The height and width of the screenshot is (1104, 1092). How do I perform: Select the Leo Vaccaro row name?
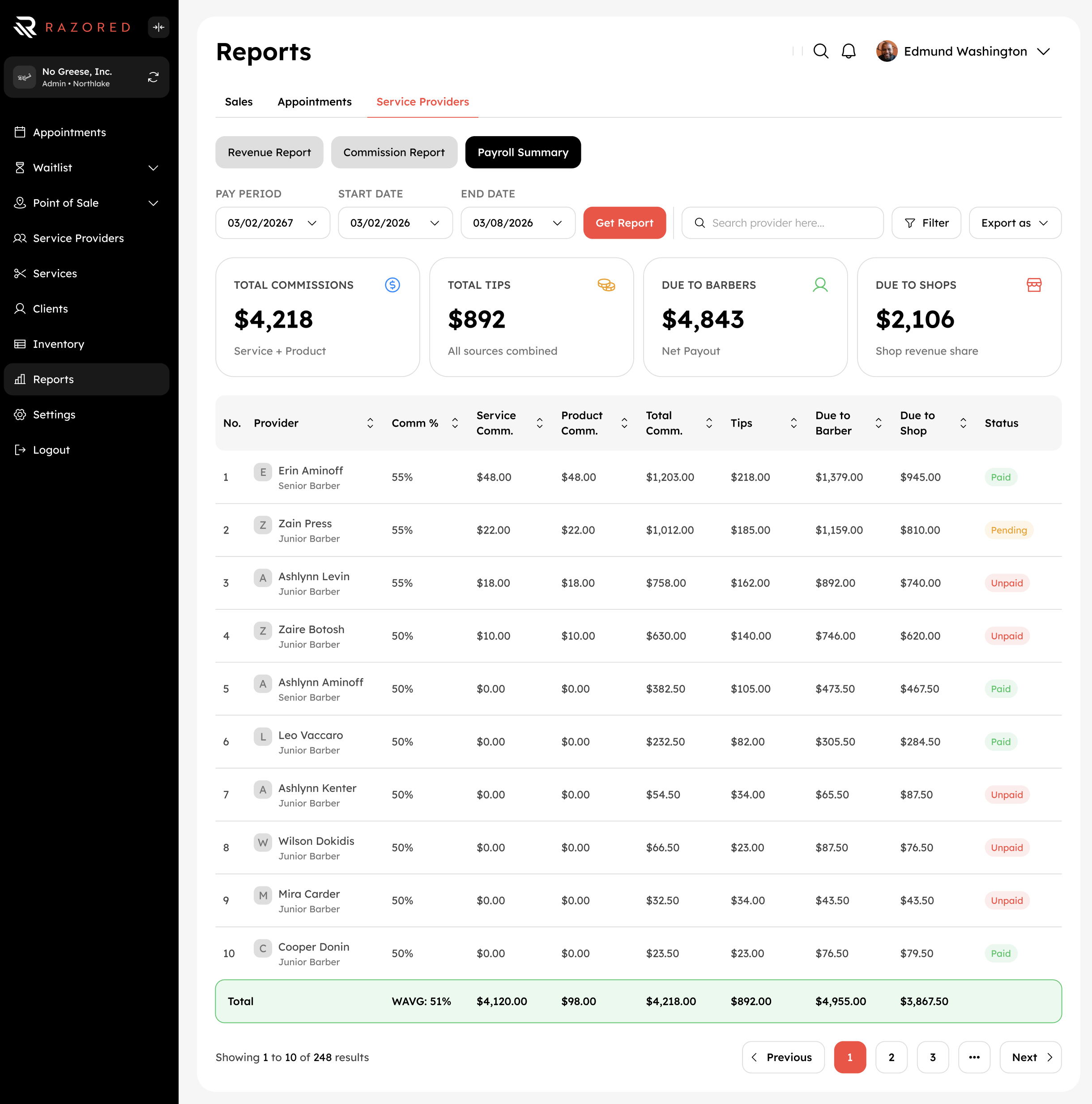click(x=311, y=736)
